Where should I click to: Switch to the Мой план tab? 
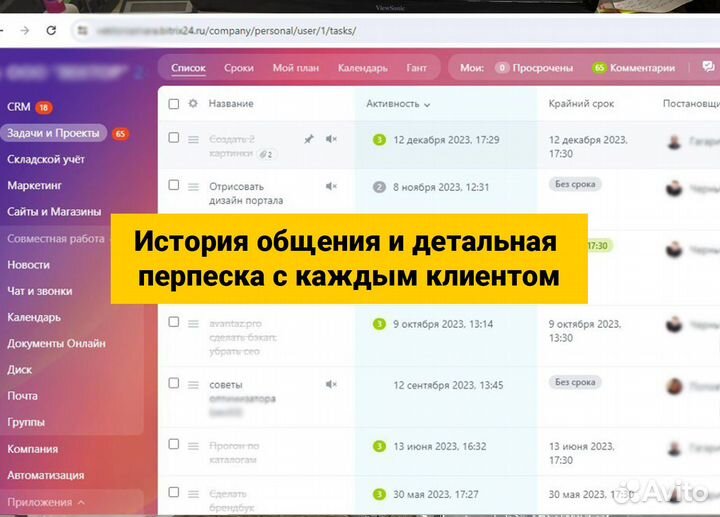tap(296, 68)
